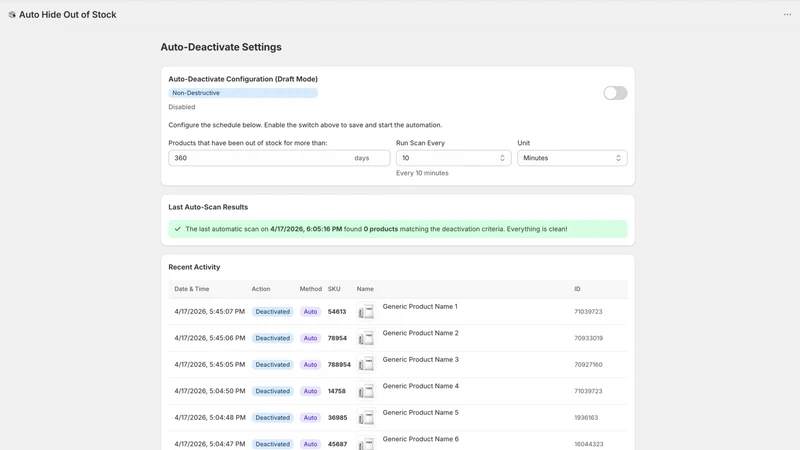Click thumbnail of Generic Product Name 5
Screen dimensions: 800x450
pyautogui.click(x=366, y=418)
